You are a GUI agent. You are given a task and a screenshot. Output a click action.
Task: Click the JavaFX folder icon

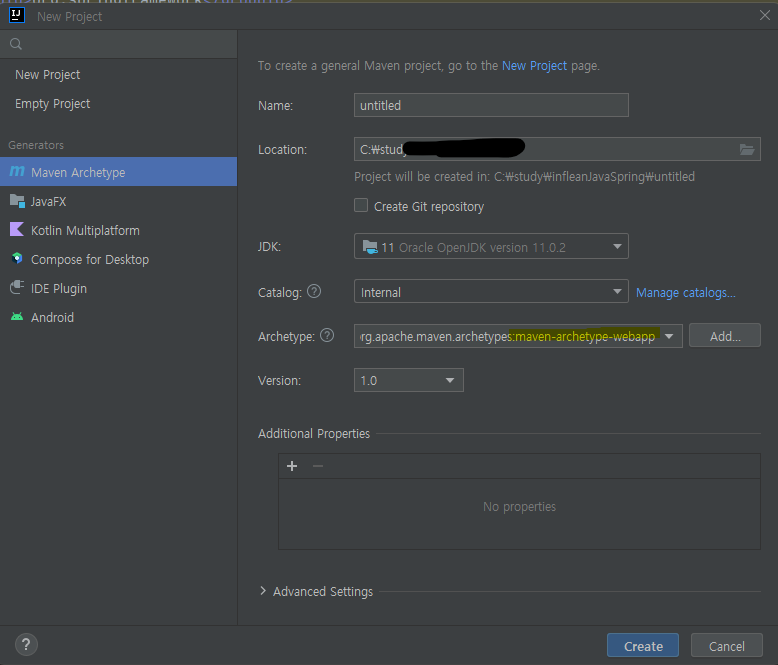(x=17, y=201)
